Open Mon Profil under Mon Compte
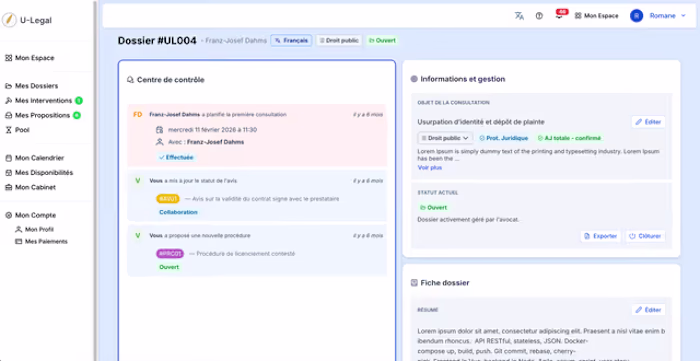The image size is (700, 361). pyautogui.click(x=34, y=229)
